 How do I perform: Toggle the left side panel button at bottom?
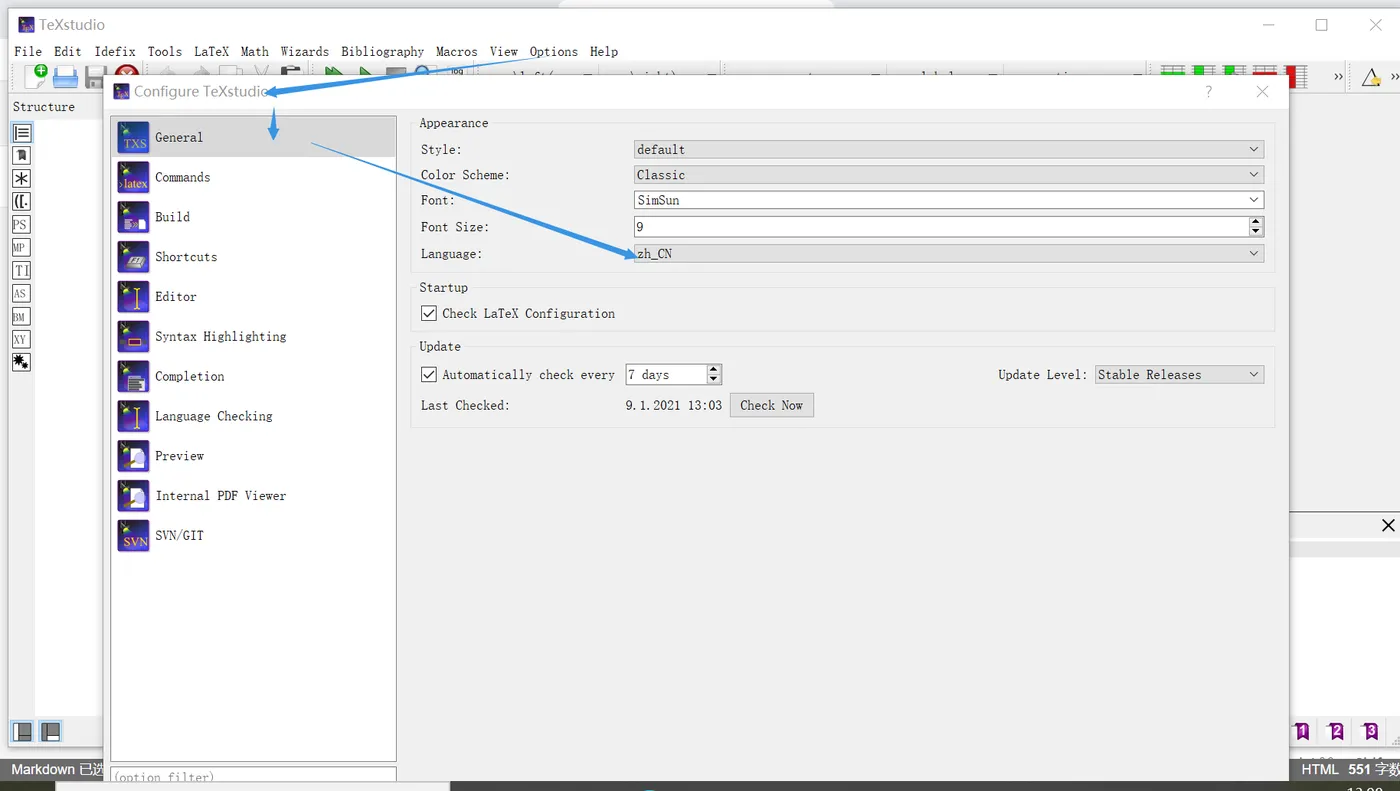[22, 732]
